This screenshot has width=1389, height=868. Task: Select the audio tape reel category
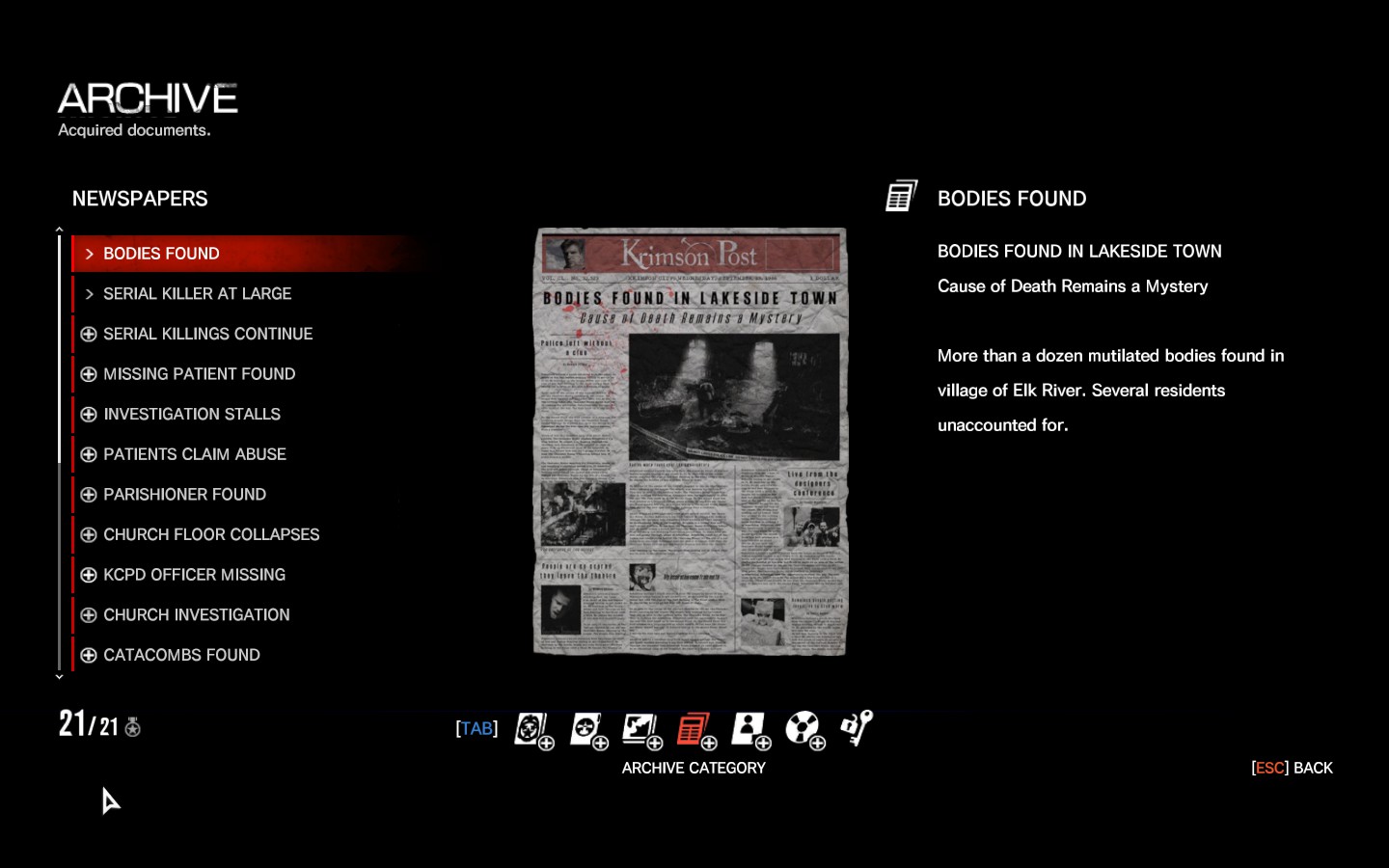(x=802, y=729)
